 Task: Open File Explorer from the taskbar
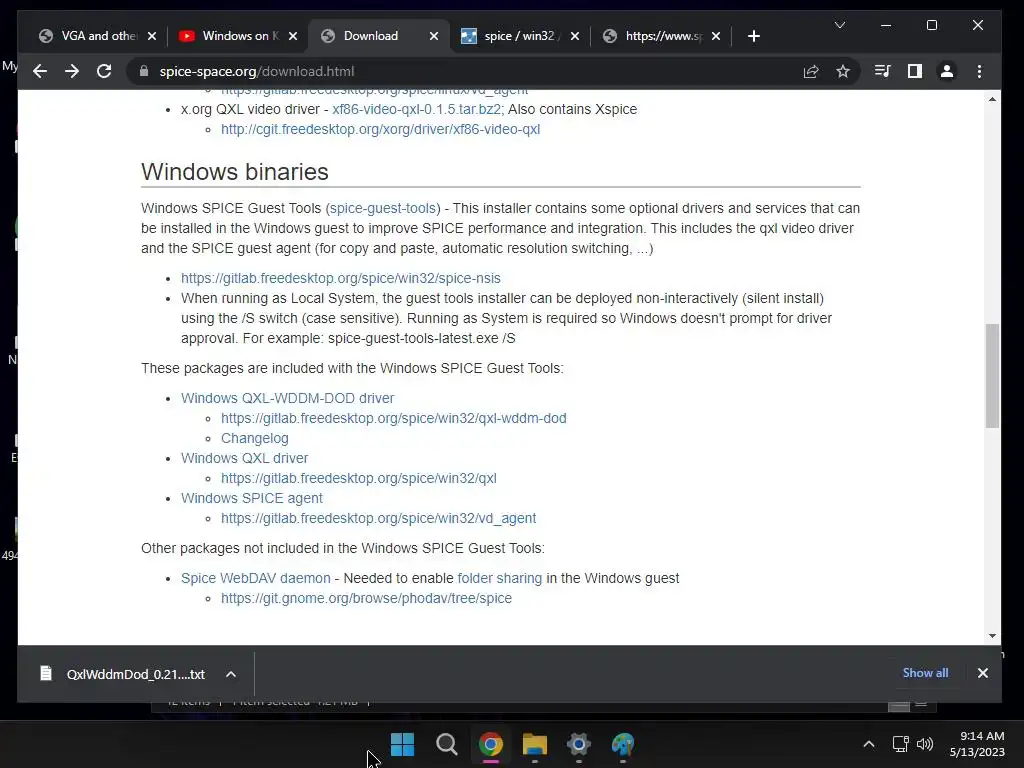534,744
